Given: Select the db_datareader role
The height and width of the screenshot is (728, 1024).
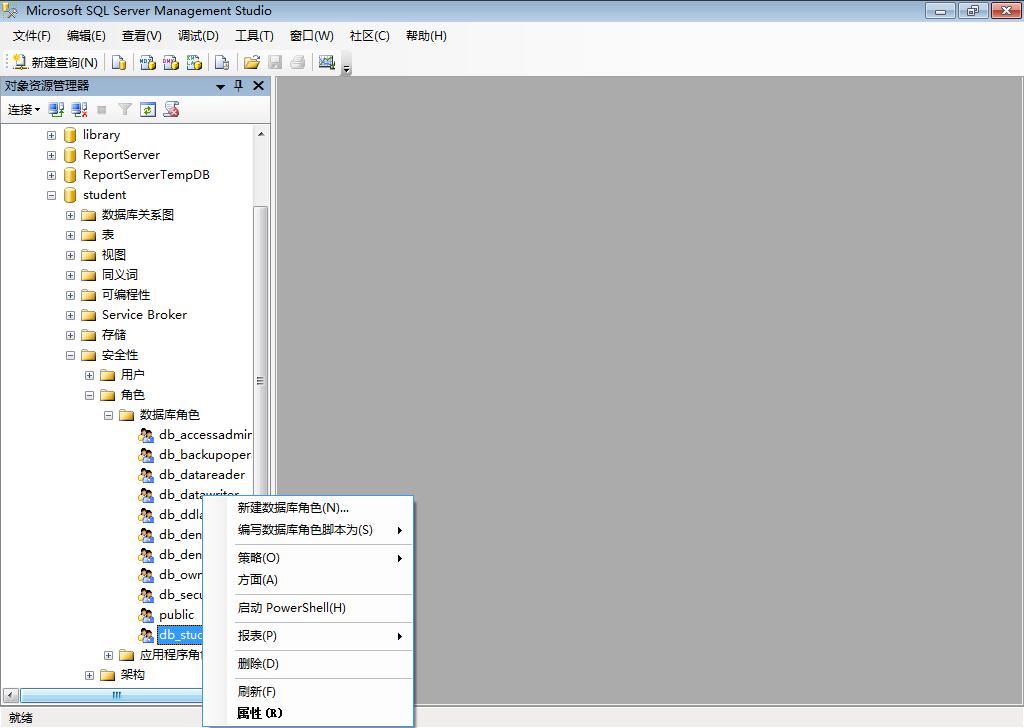Looking at the screenshot, I should [202, 475].
